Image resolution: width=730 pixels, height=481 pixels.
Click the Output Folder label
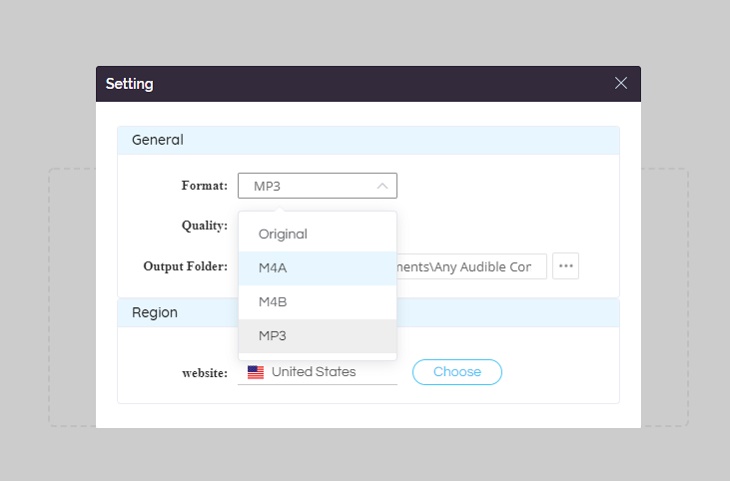(x=185, y=266)
